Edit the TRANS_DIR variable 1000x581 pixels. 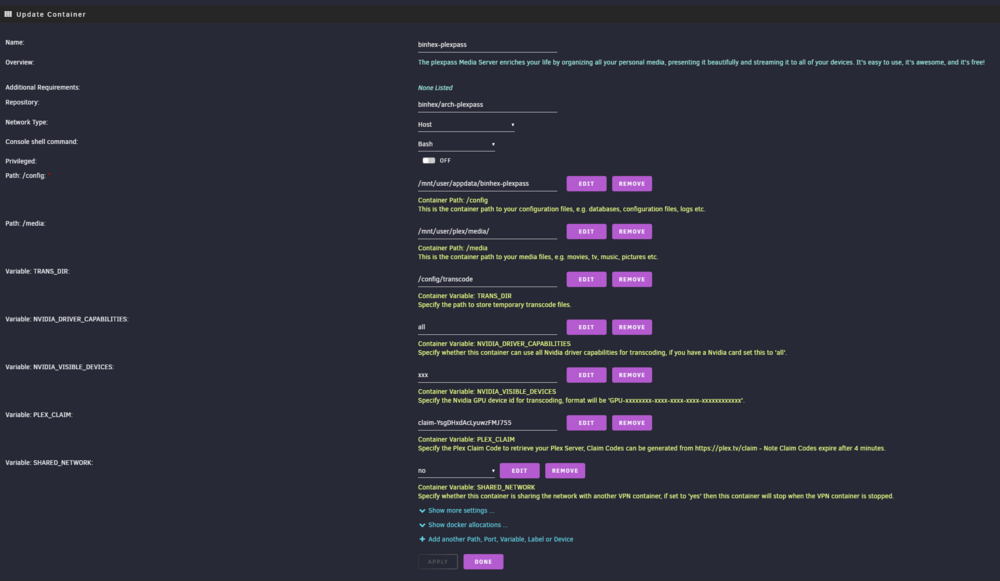(586, 279)
